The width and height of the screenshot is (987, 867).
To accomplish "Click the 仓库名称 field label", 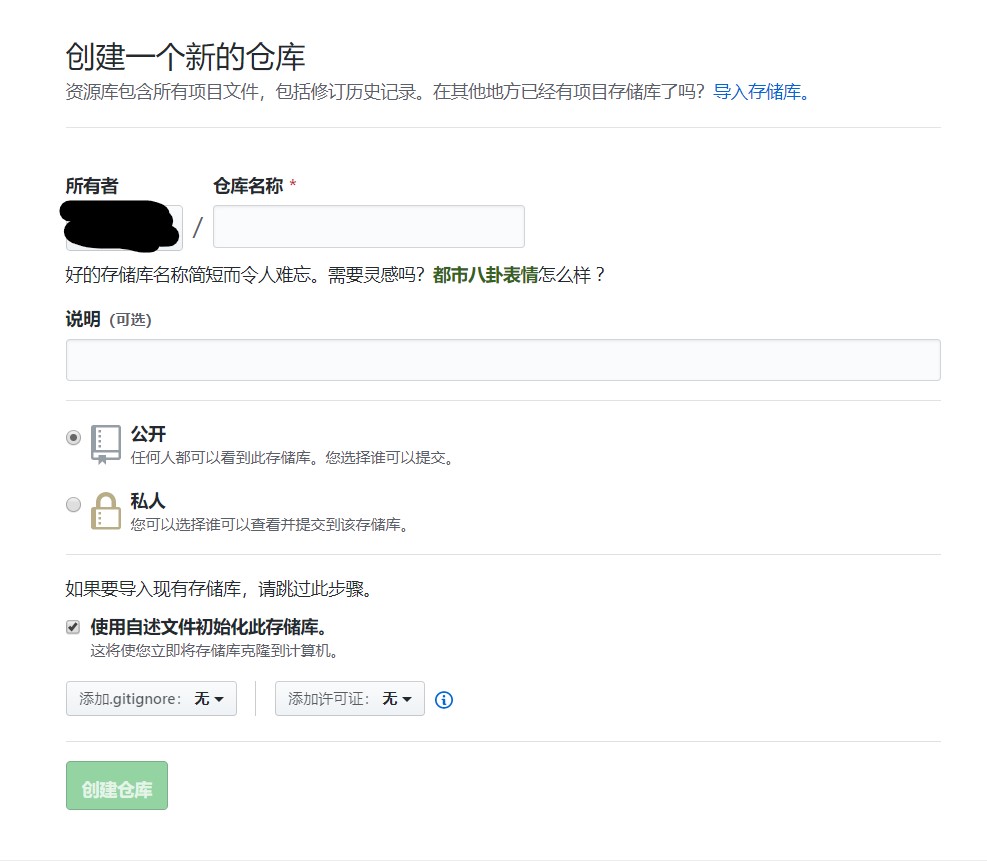I will (x=249, y=186).
